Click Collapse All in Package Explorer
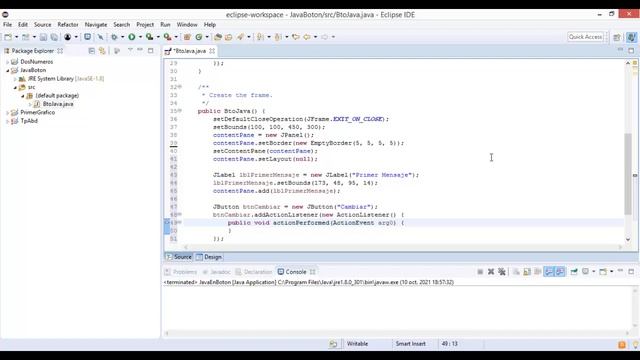Screen dimensions: 640x360 (x=91, y=51)
